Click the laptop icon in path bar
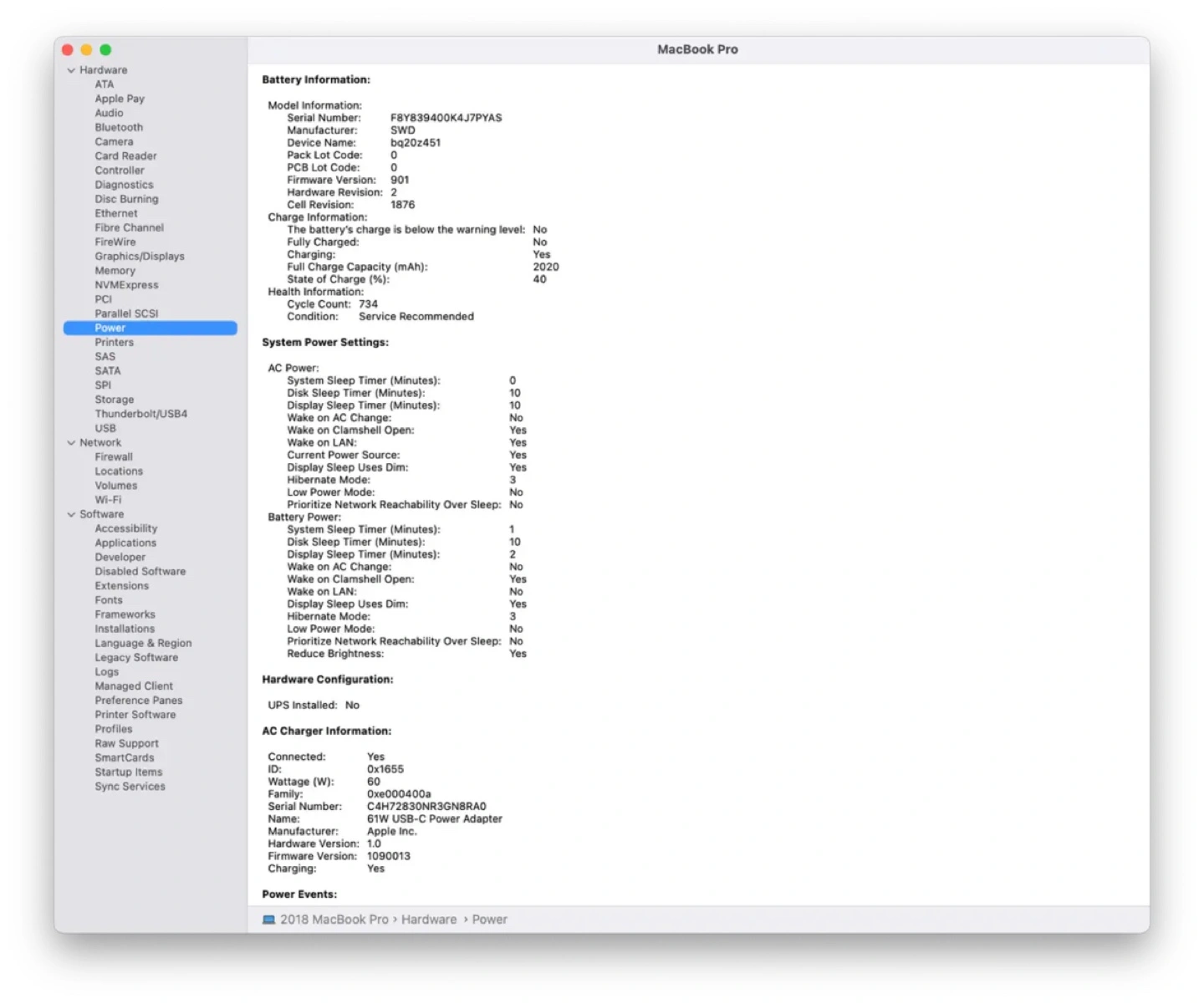This screenshot has width=1204, height=1004. (269, 920)
